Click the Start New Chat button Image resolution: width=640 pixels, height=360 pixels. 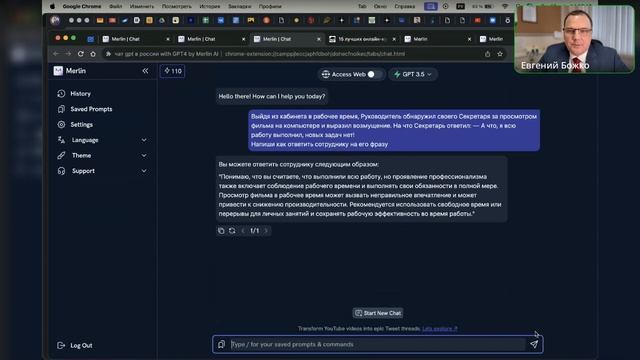(378, 313)
